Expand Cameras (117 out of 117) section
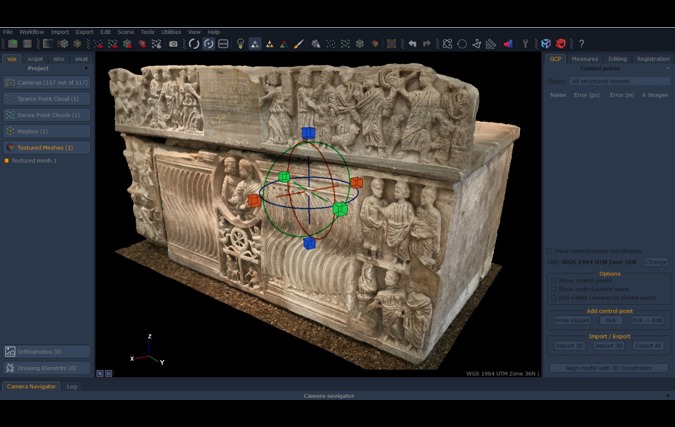This screenshot has width=675, height=427. 47,82
